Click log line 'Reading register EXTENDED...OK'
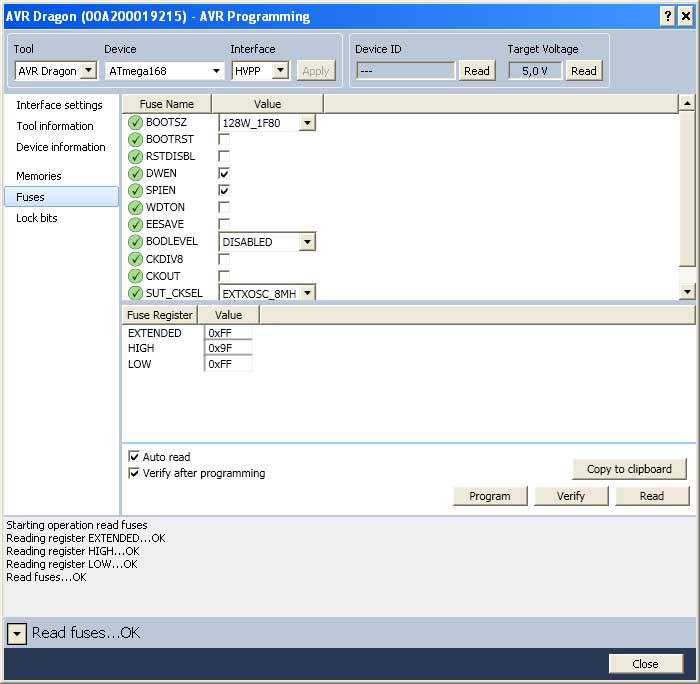Image resolution: width=700 pixels, height=684 pixels. click(x=86, y=538)
